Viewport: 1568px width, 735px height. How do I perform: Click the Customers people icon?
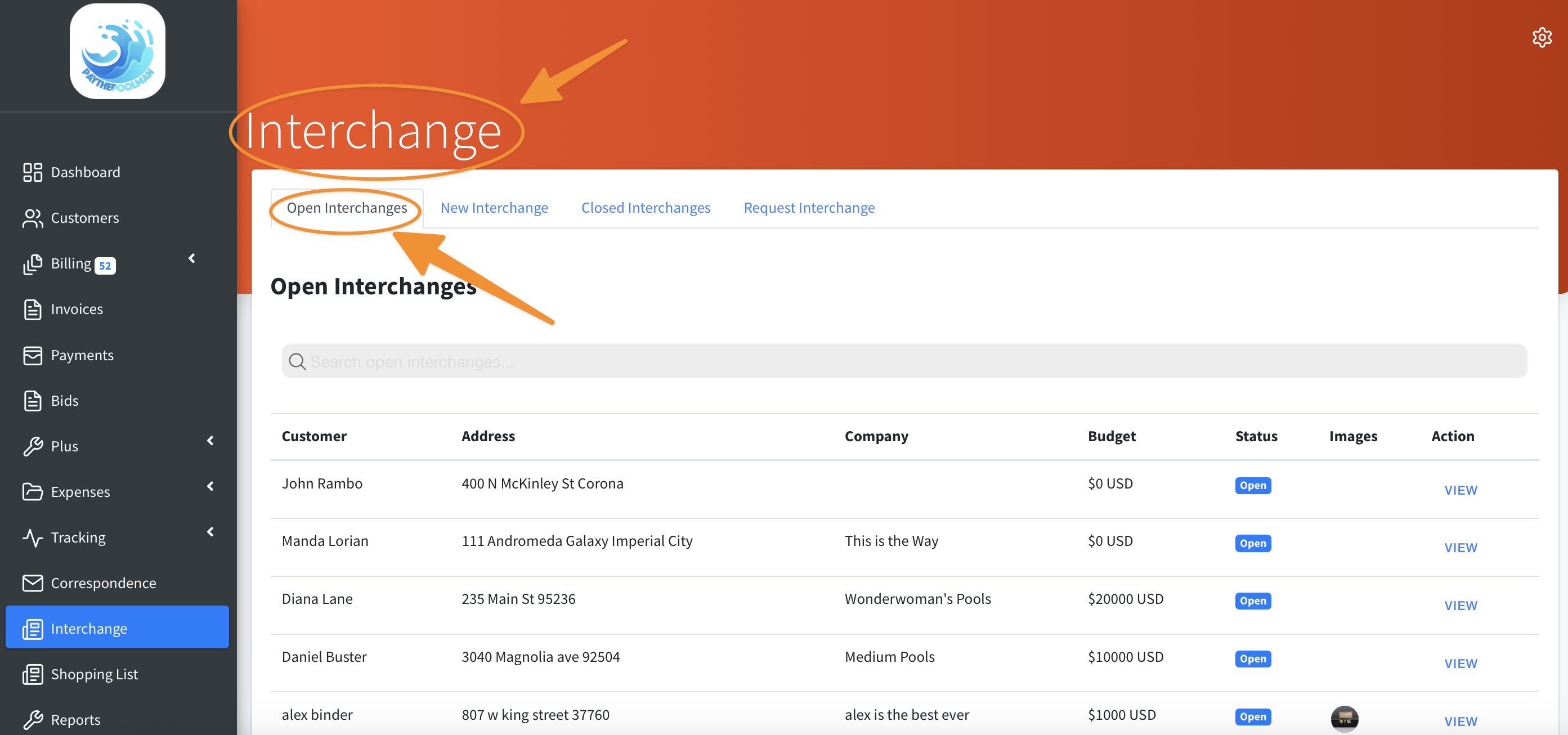point(32,218)
